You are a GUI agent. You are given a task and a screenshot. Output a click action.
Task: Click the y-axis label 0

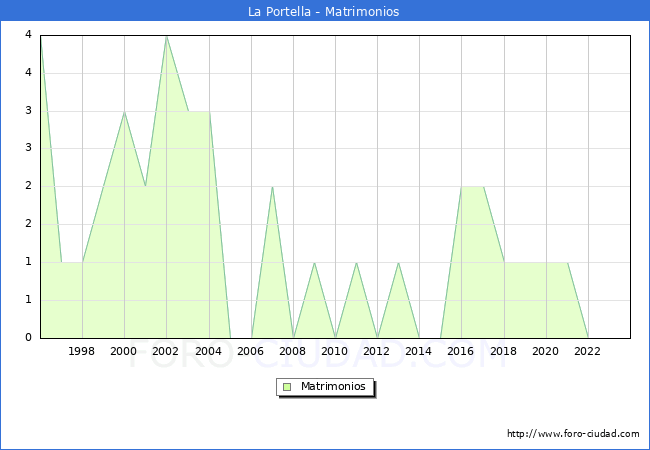[x=28, y=337]
